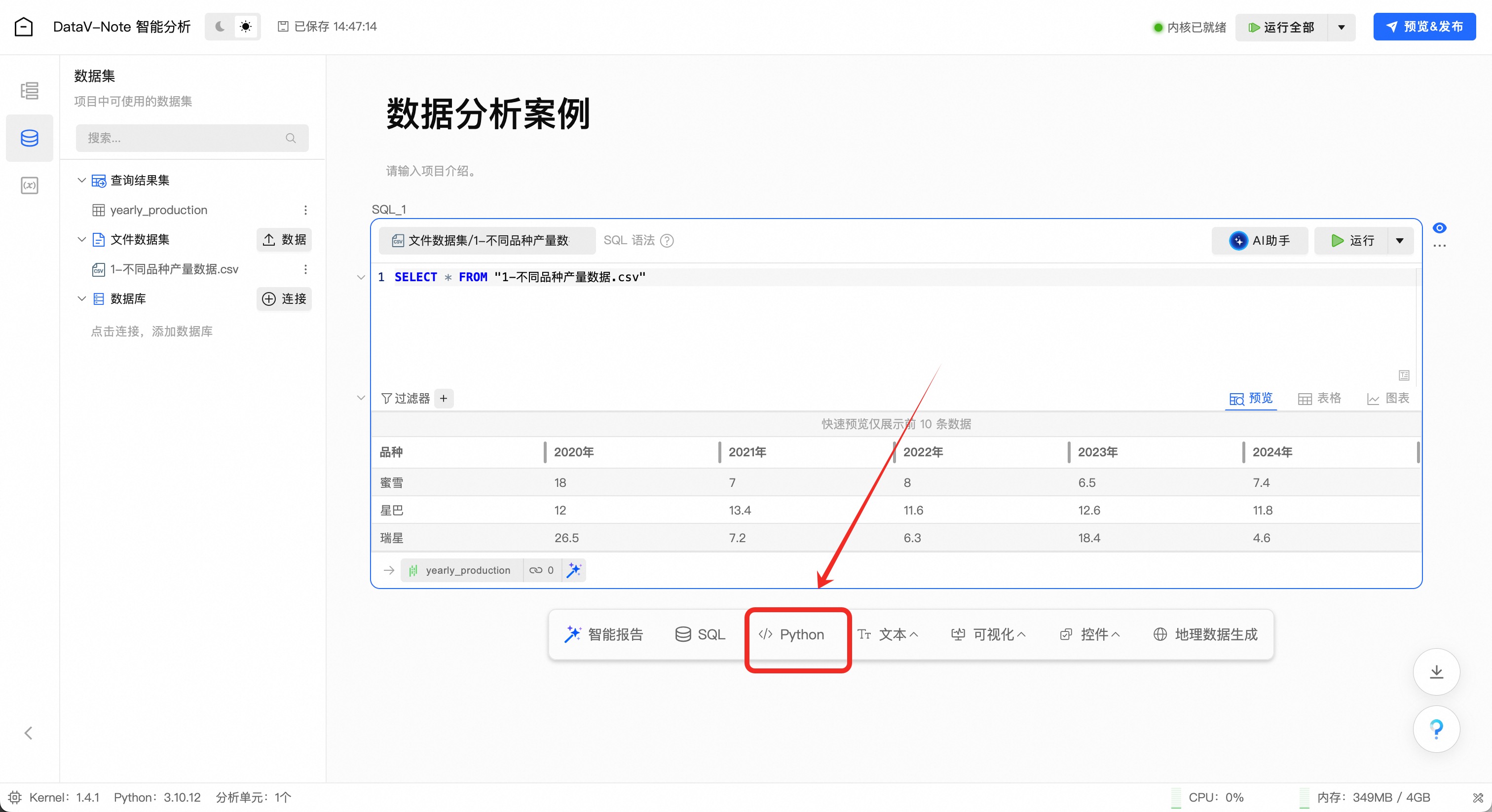This screenshot has height=812, width=1492.
Task: Click the magic wand icon beside yearly_production
Action: click(573, 570)
